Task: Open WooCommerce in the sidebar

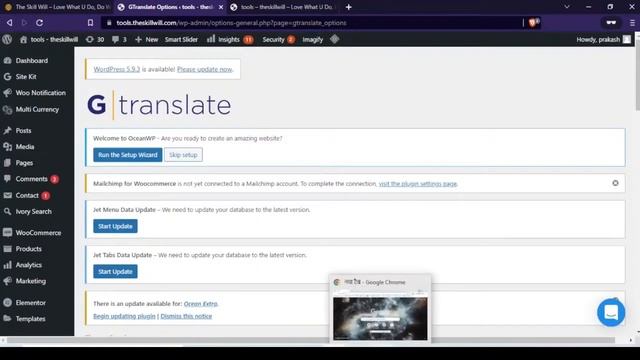Action: pyautogui.click(x=37, y=233)
